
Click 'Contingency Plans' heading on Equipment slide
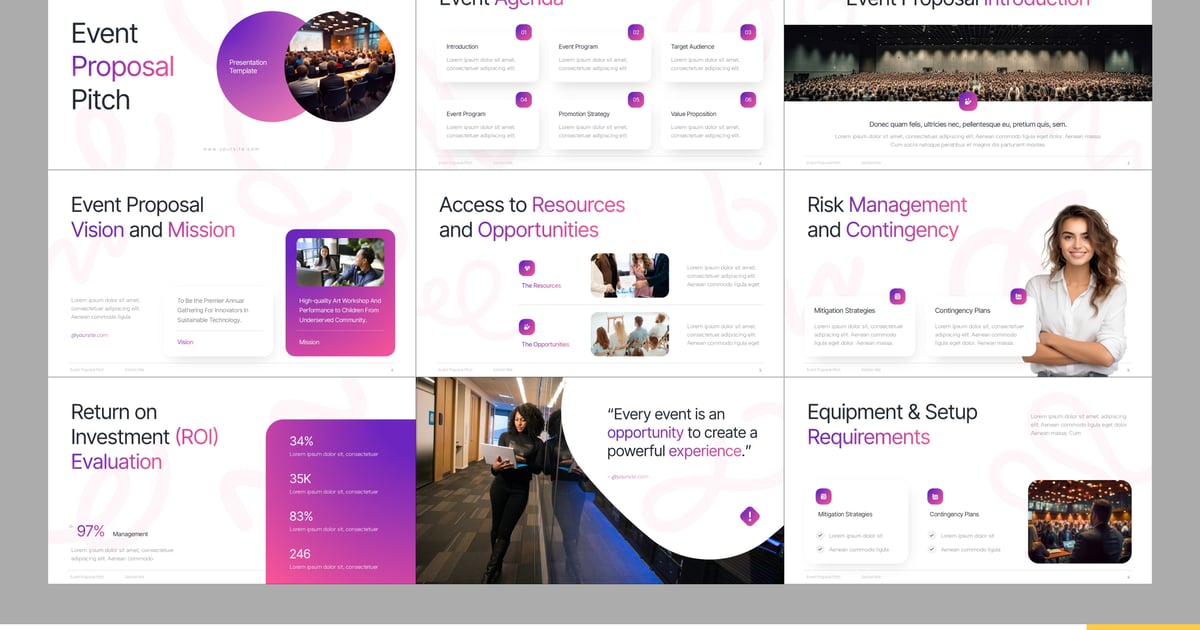pos(954,514)
